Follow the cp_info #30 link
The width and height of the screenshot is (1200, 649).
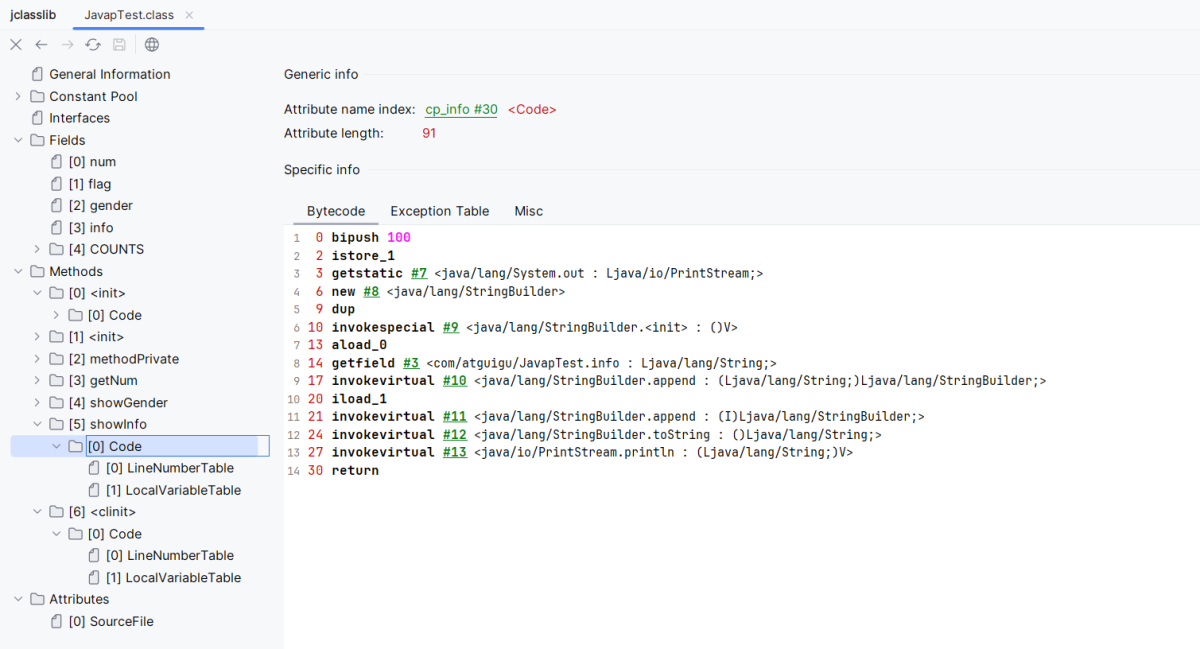pos(461,110)
